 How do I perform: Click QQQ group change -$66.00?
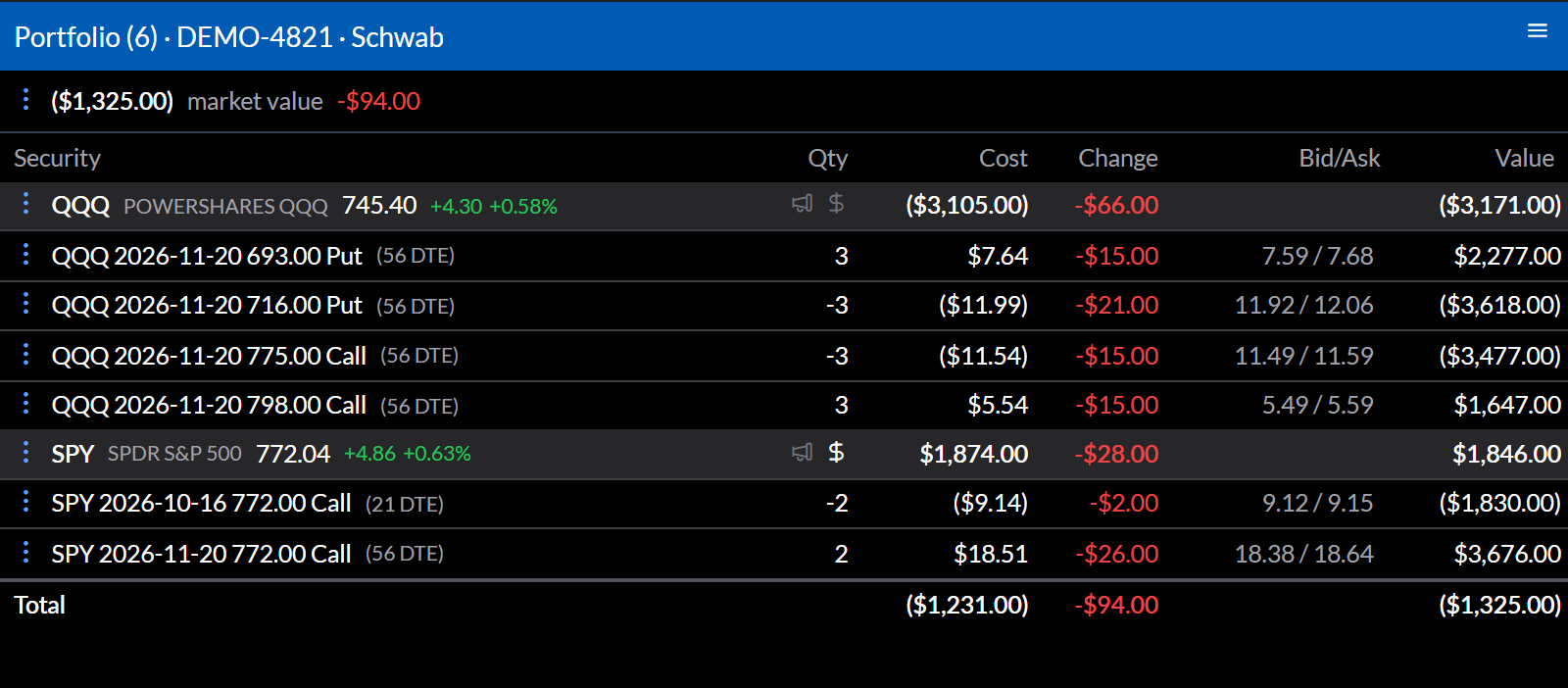click(x=1116, y=205)
